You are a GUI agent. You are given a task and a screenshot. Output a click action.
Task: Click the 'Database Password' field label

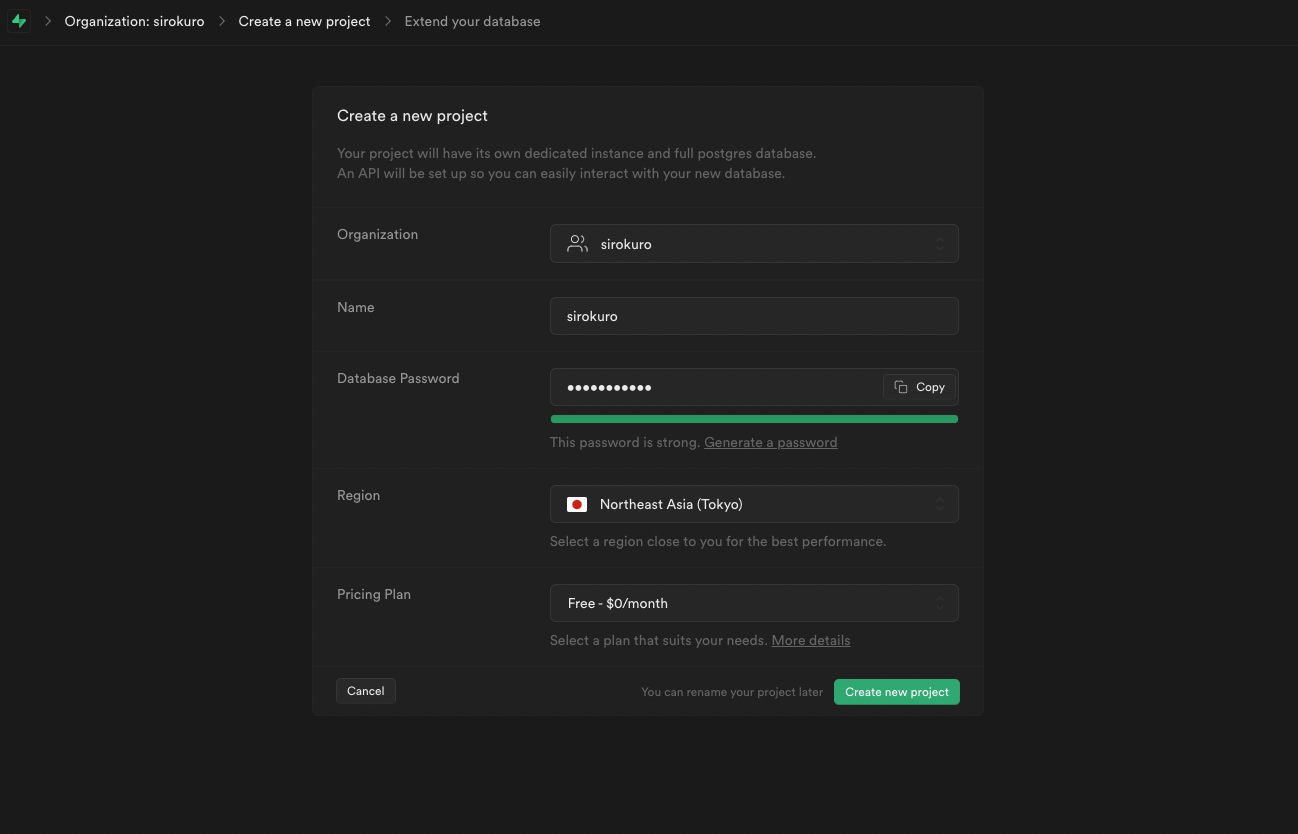click(x=398, y=378)
